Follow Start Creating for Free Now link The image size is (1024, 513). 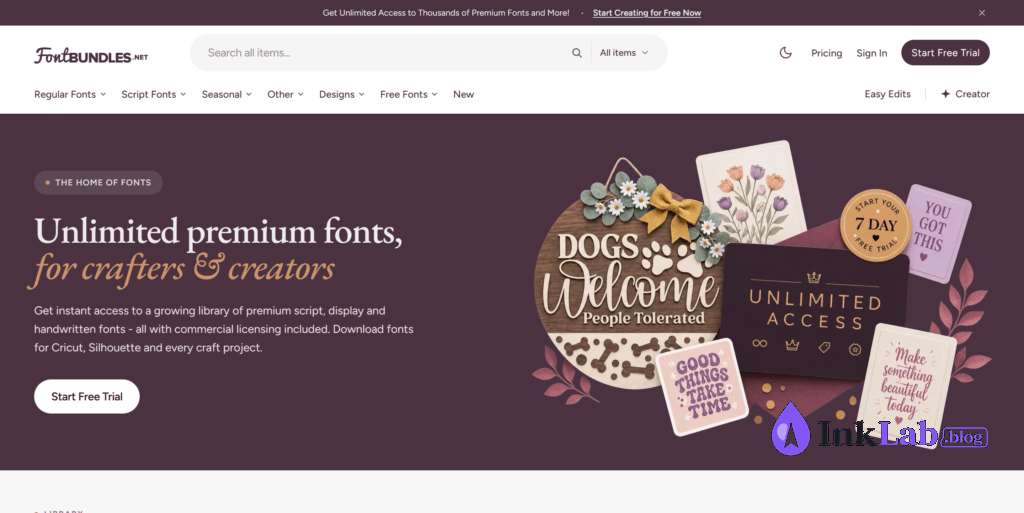pos(647,12)
